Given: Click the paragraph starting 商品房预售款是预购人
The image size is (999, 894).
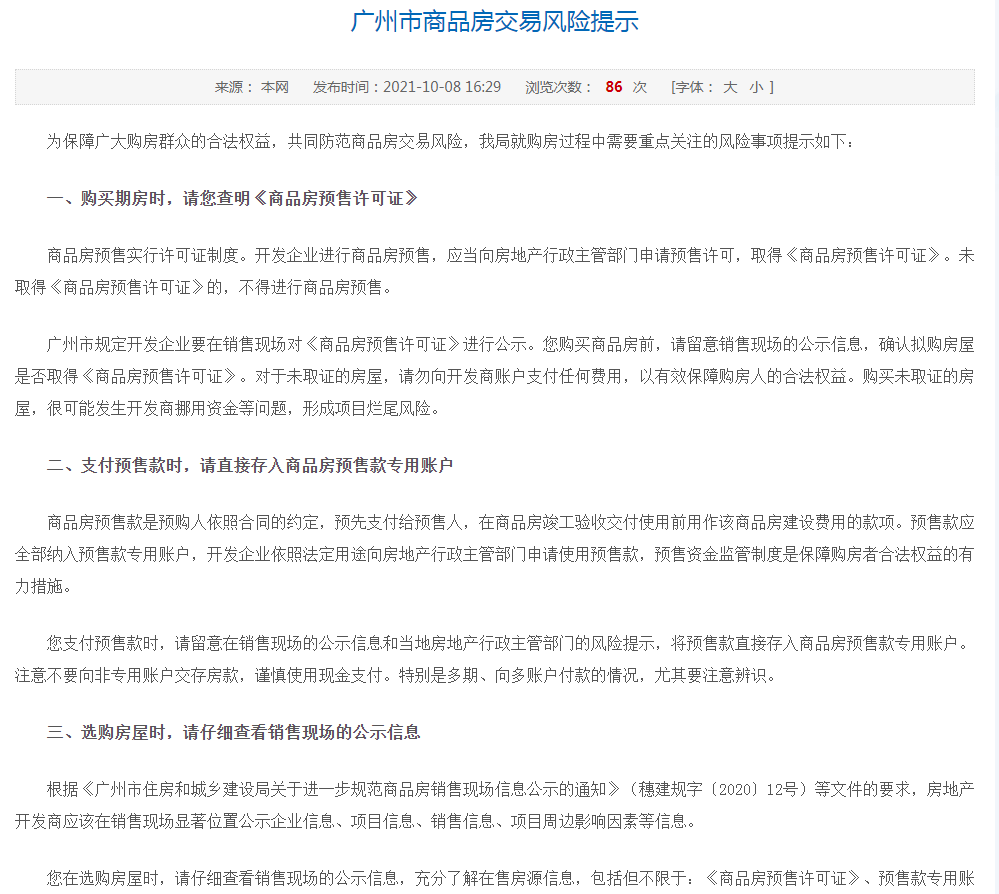Looking at the screenshot, I should [x=500, y=553].
